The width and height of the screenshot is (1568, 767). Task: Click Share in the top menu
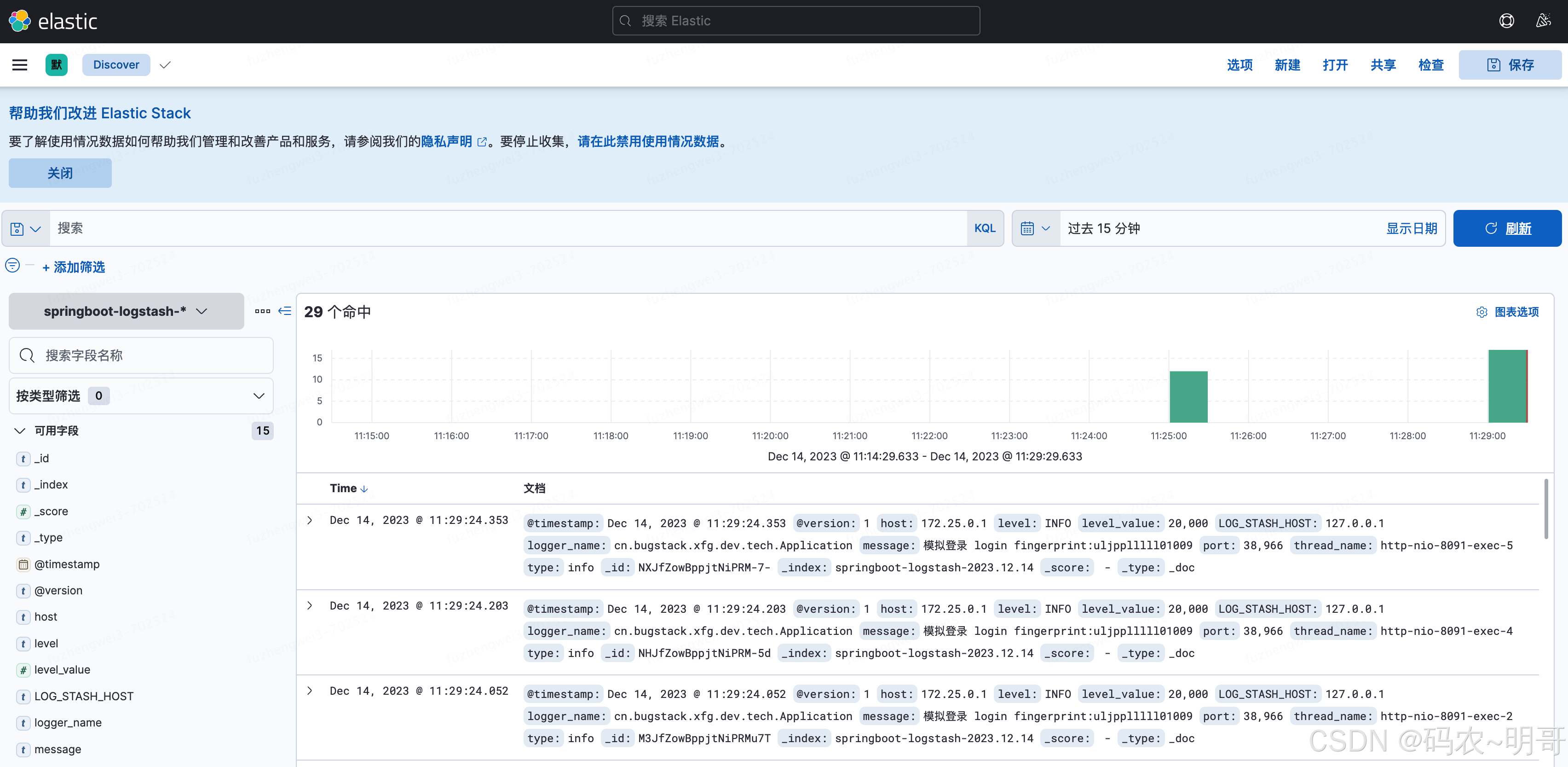tap(1383, 64)
